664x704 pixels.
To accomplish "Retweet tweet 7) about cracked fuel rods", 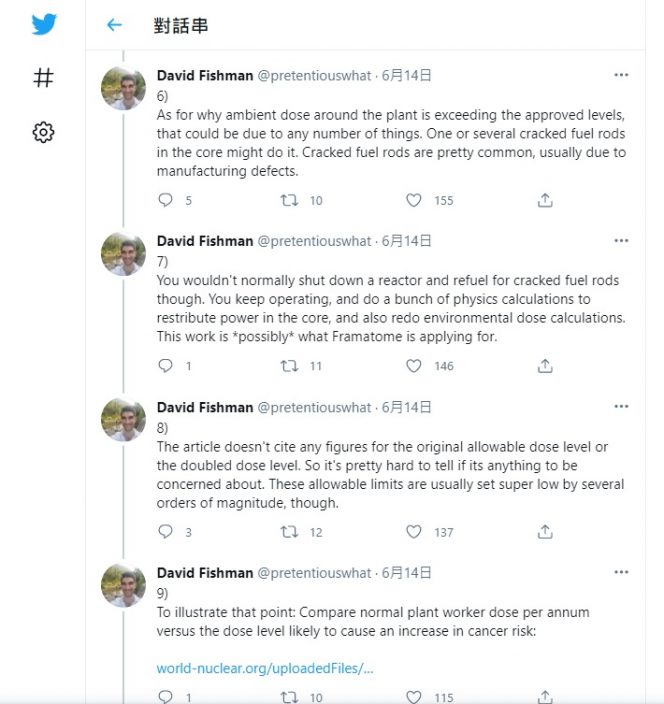I will click(x=289, y=366).
